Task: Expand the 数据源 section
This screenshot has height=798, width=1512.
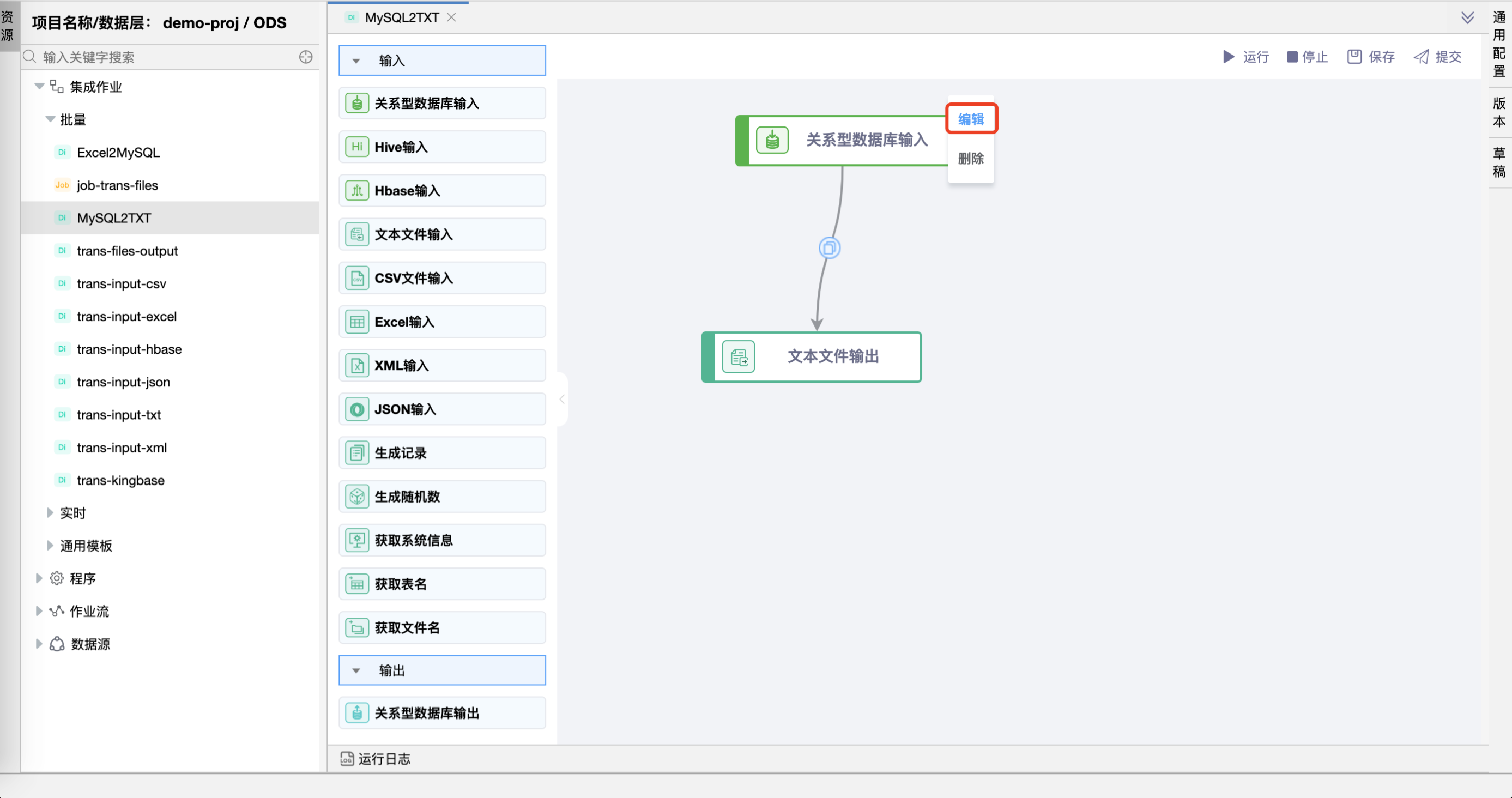Action: [x=39, y=644]
